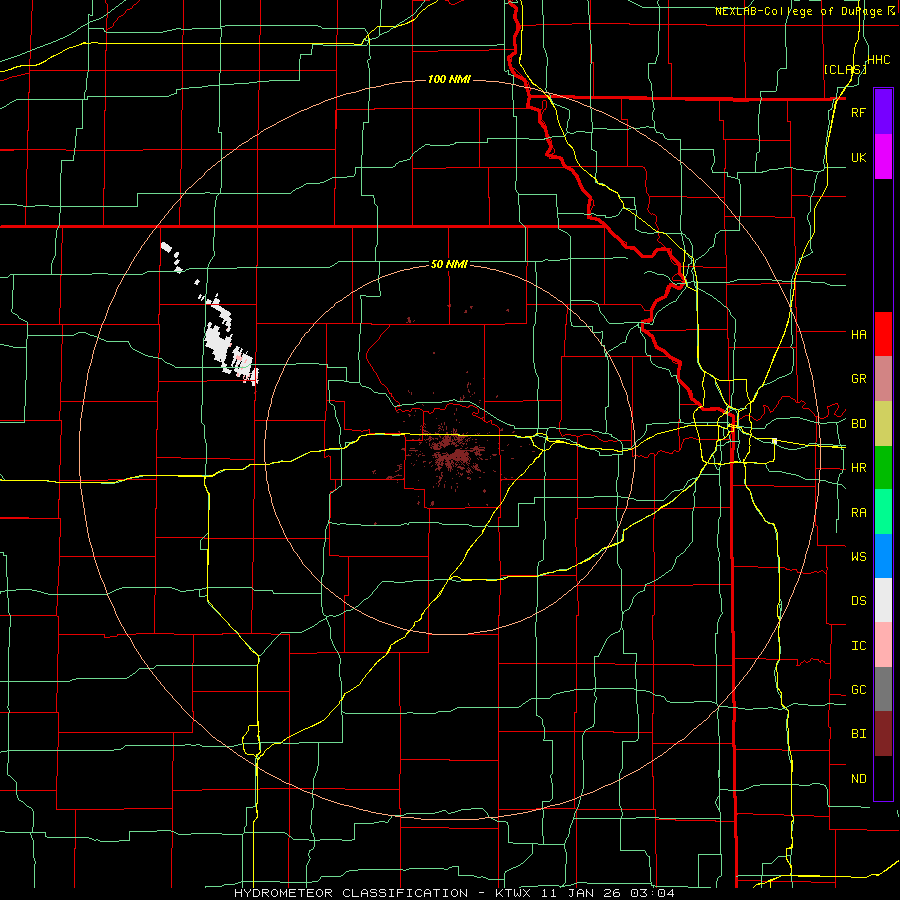Click the white DS legend swatch
Image resolution: width=900 pixels, height=900 pixels.
pyautogui.click(x=883, y=600)
